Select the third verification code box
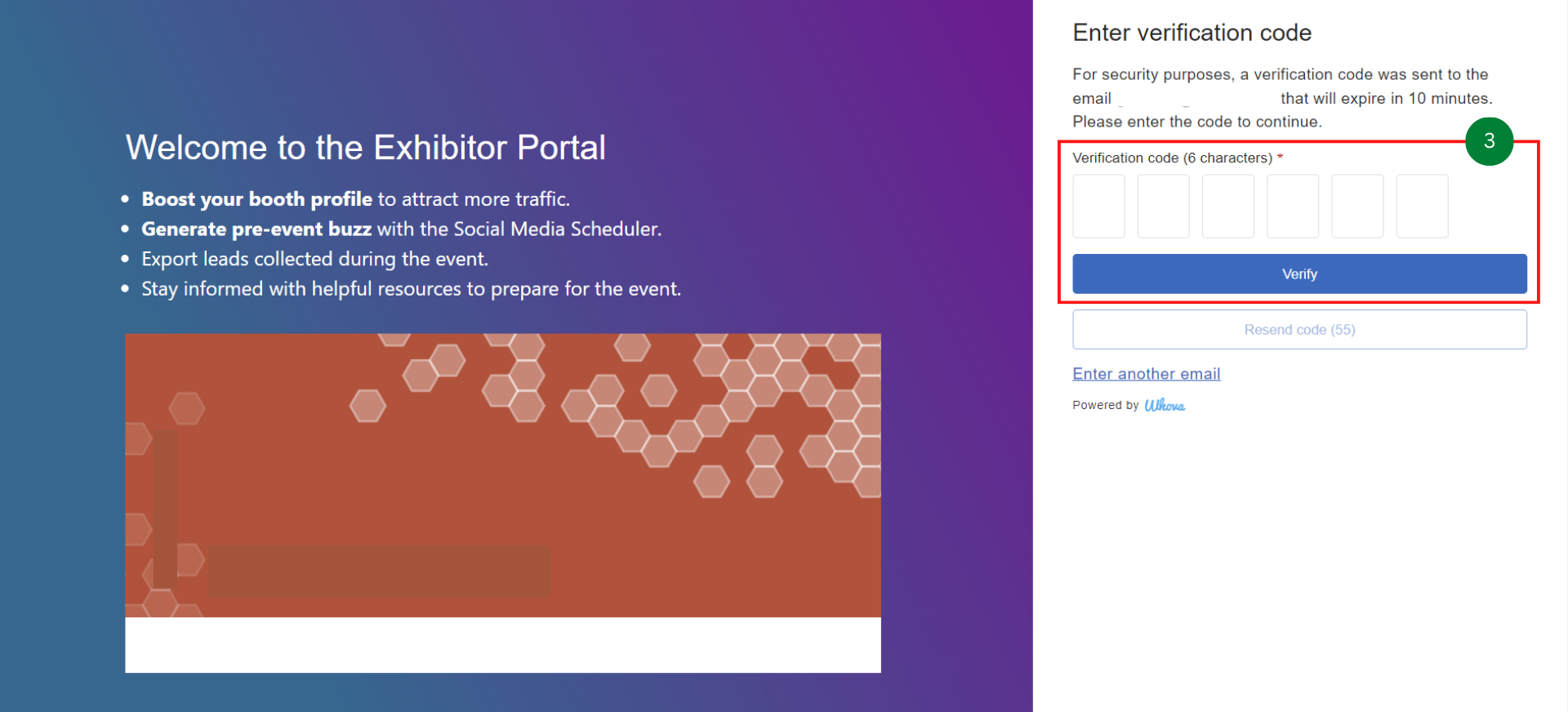1568x712 pixels. (x=1227, y=206)
